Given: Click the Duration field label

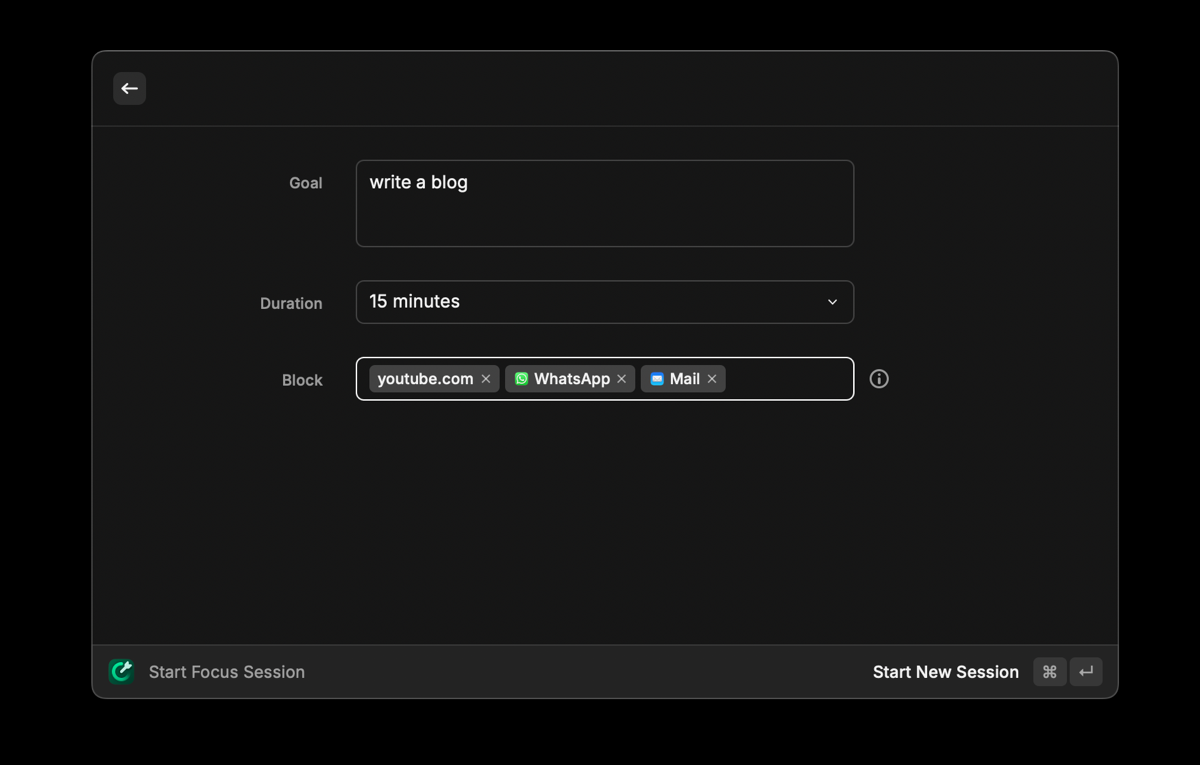Looking at the screenshot, I should [291, 304].
